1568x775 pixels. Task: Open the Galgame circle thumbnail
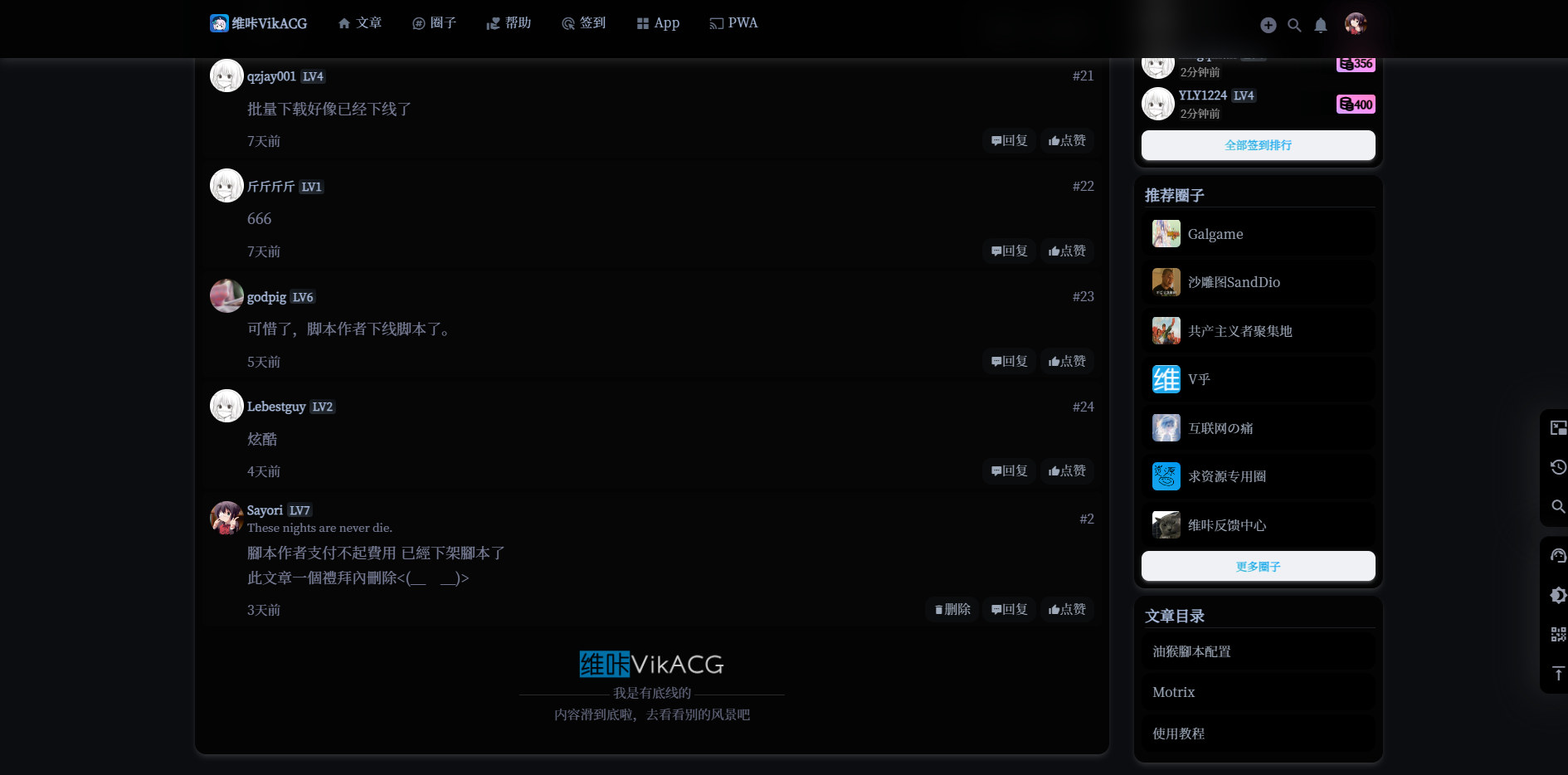(1166, 234)
